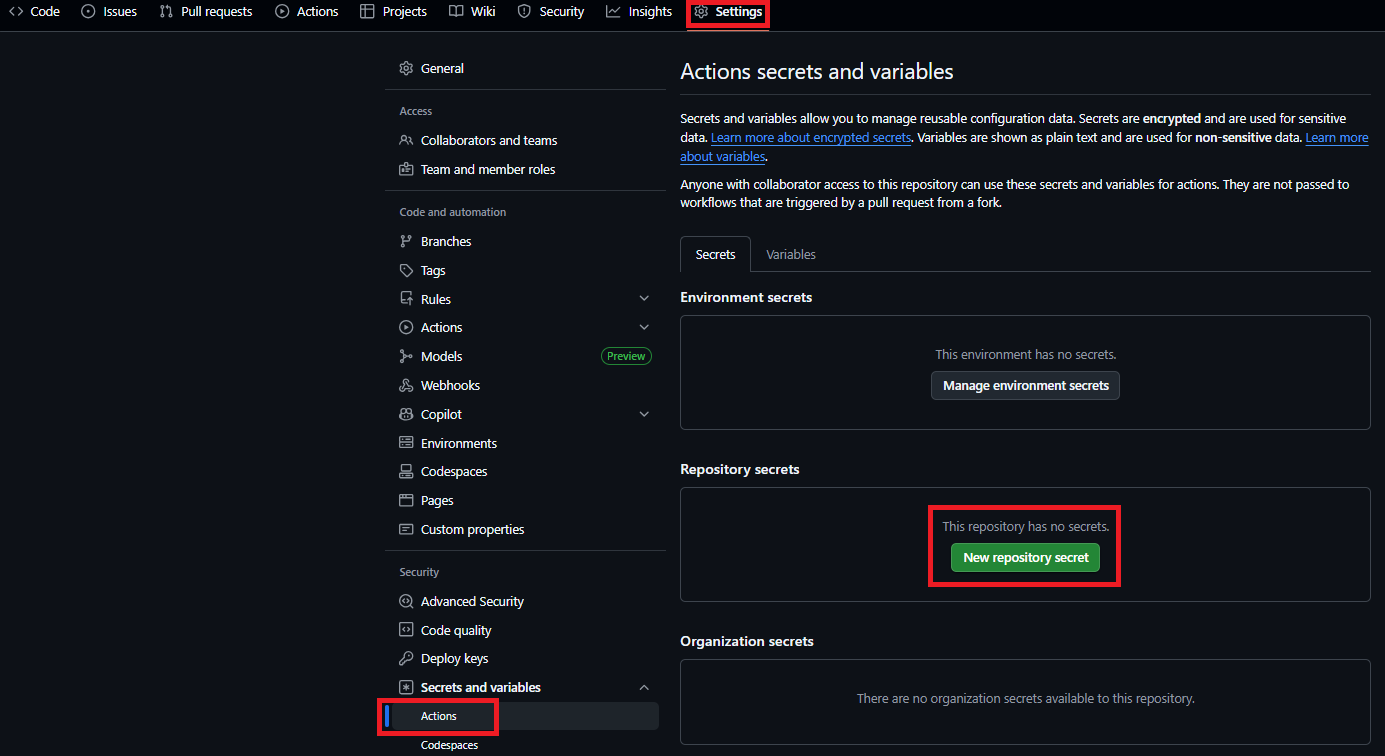Click the Webhooks icon
This screenshot has width=1385, height=756.
click(x=406, y=386)
